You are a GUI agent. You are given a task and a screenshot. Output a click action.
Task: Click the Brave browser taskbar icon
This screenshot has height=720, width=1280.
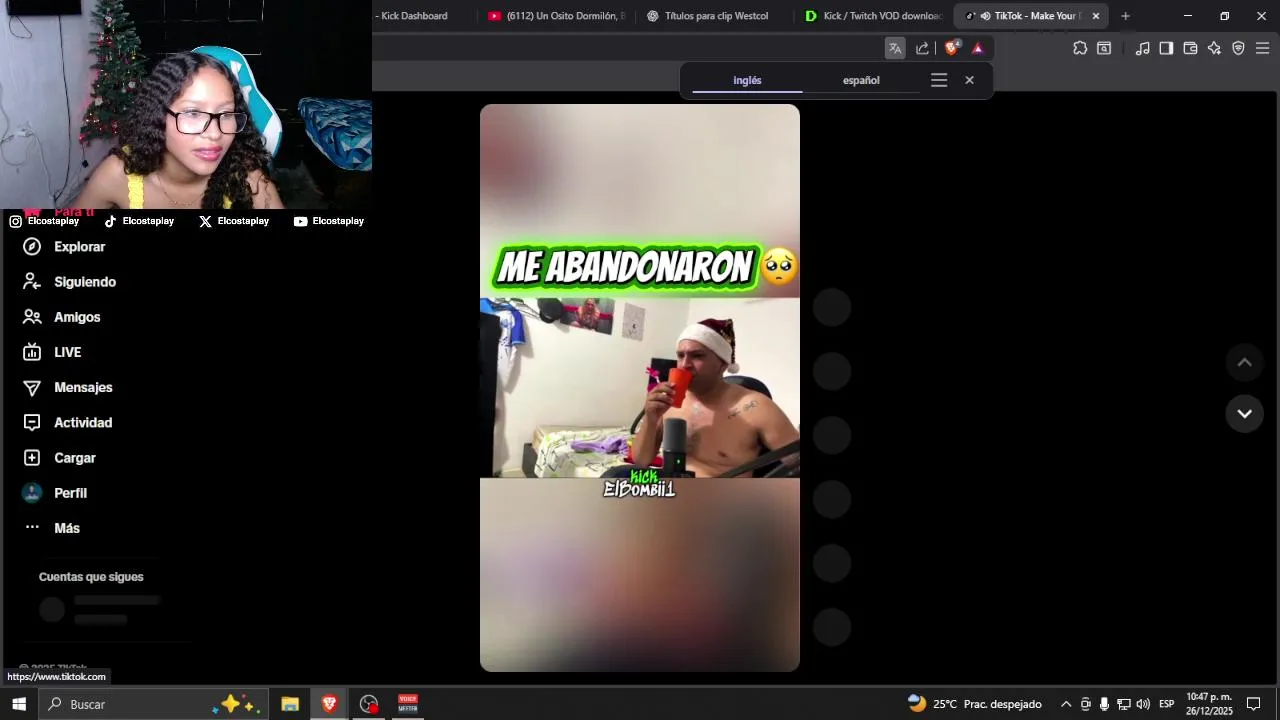[329, 704]
